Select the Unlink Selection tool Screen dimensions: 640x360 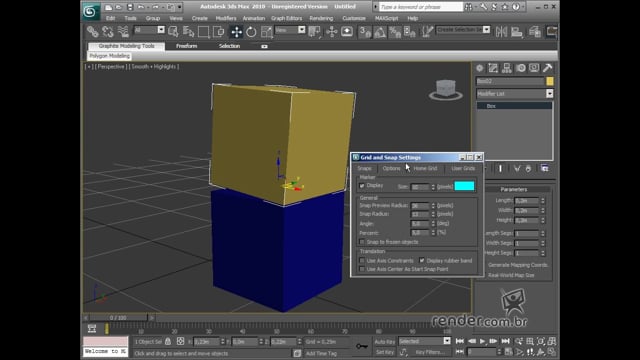[108, 31]
